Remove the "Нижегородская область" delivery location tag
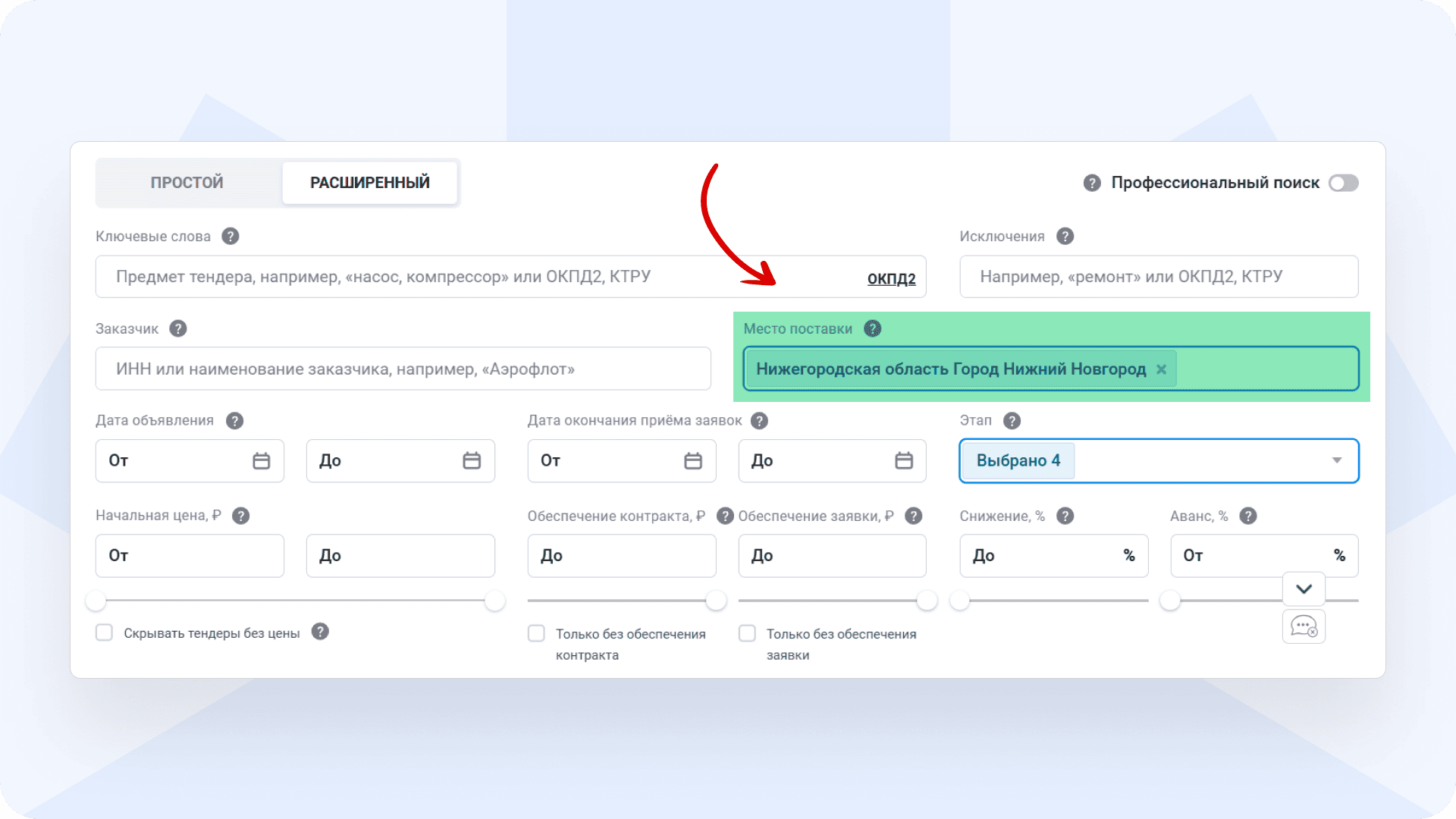The height and width of the screenshot is (819, 1456). pos(1162,369)
